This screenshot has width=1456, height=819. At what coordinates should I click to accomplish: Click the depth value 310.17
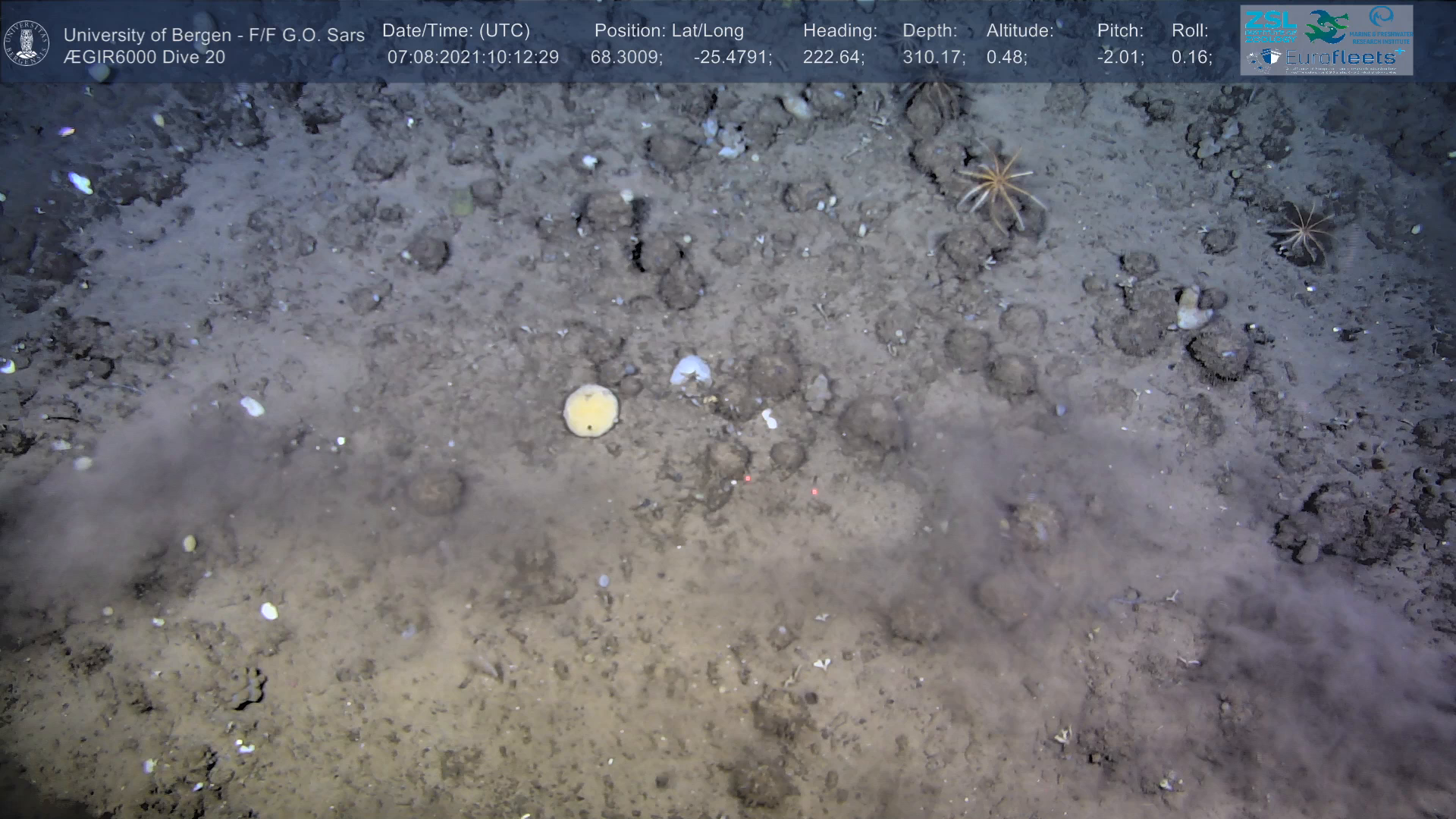[x=933, y=58]
